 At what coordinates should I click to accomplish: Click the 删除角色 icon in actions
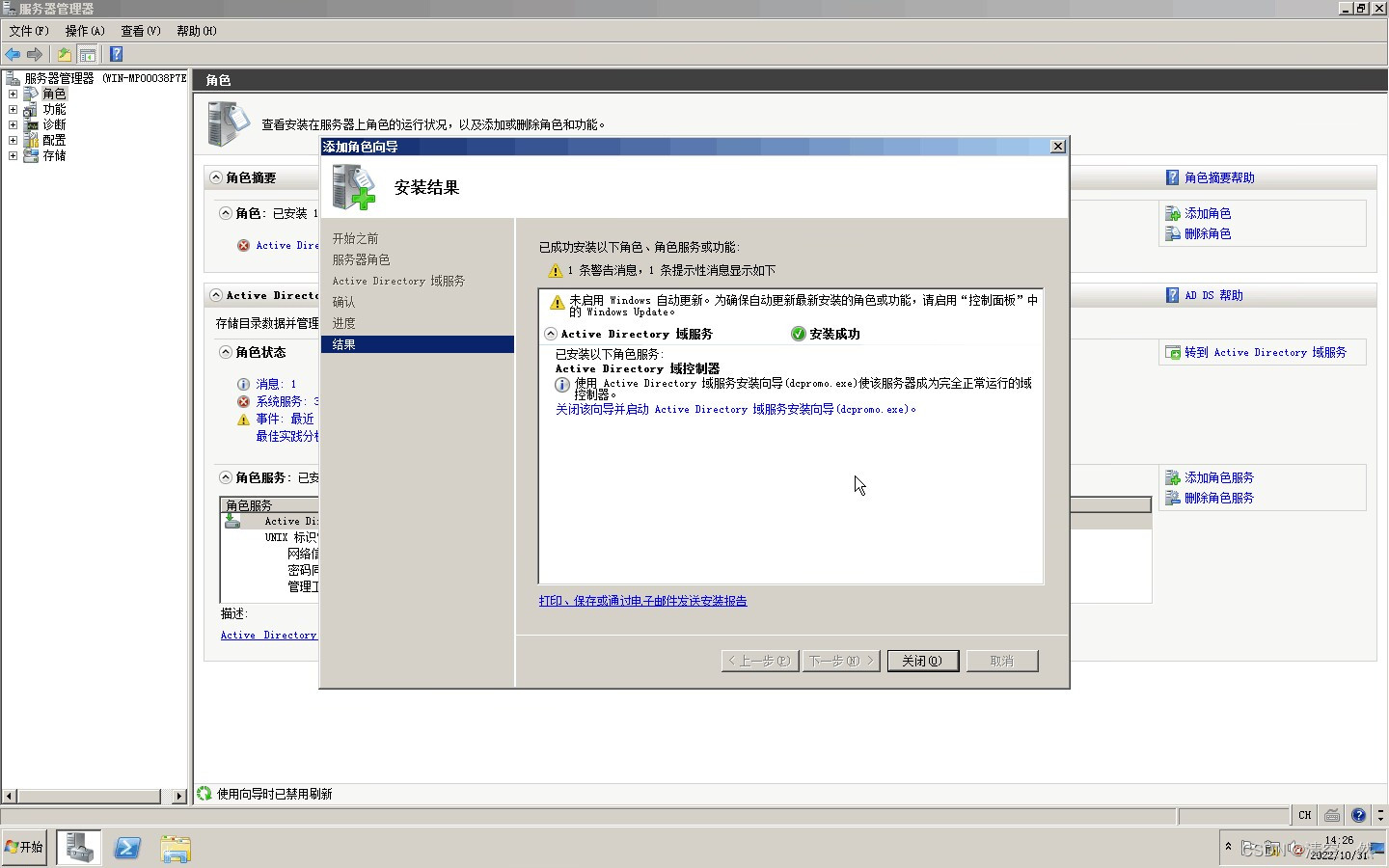coord(1173,233)
